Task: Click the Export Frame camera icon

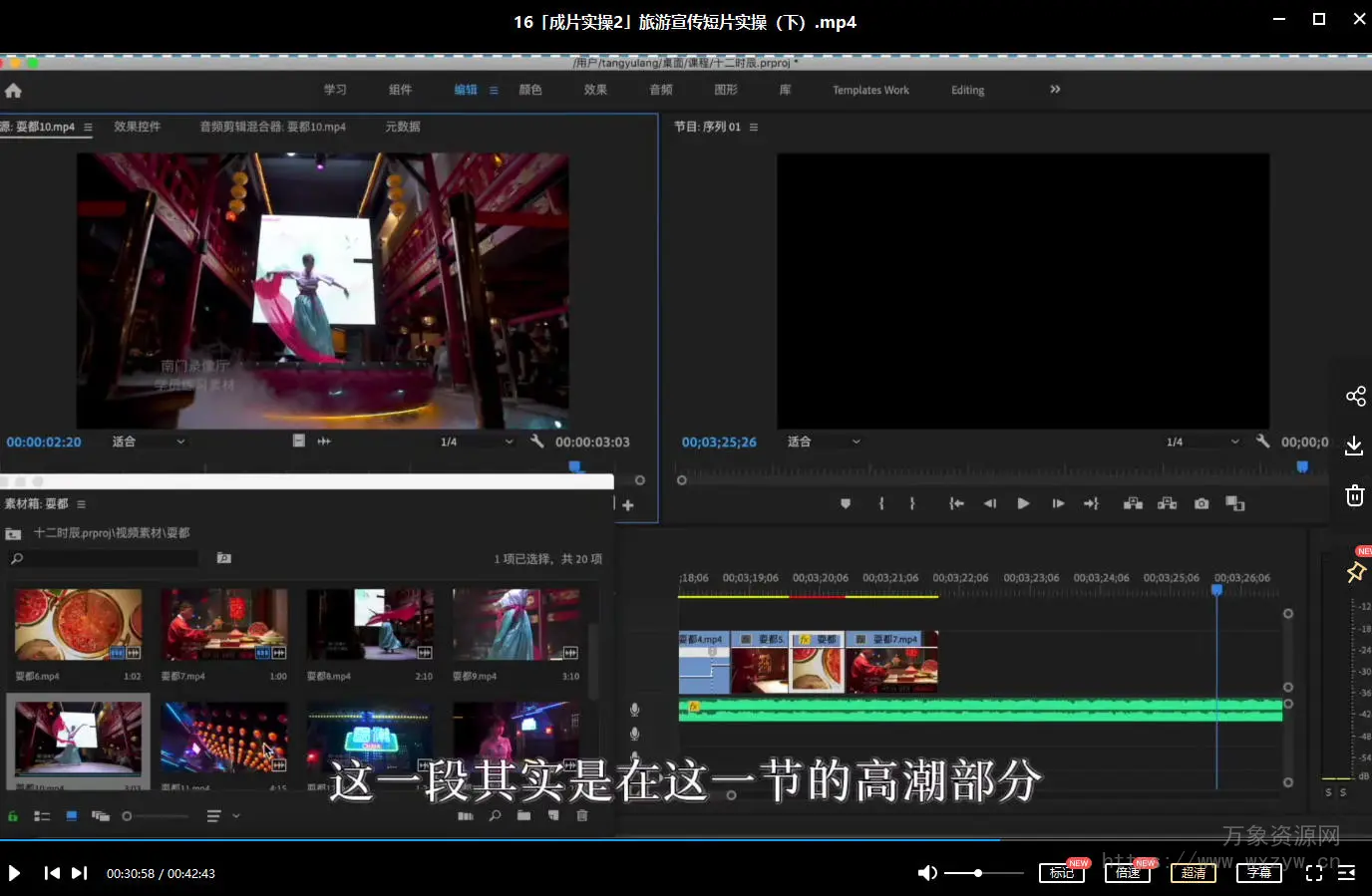Action: [1201, 504]
